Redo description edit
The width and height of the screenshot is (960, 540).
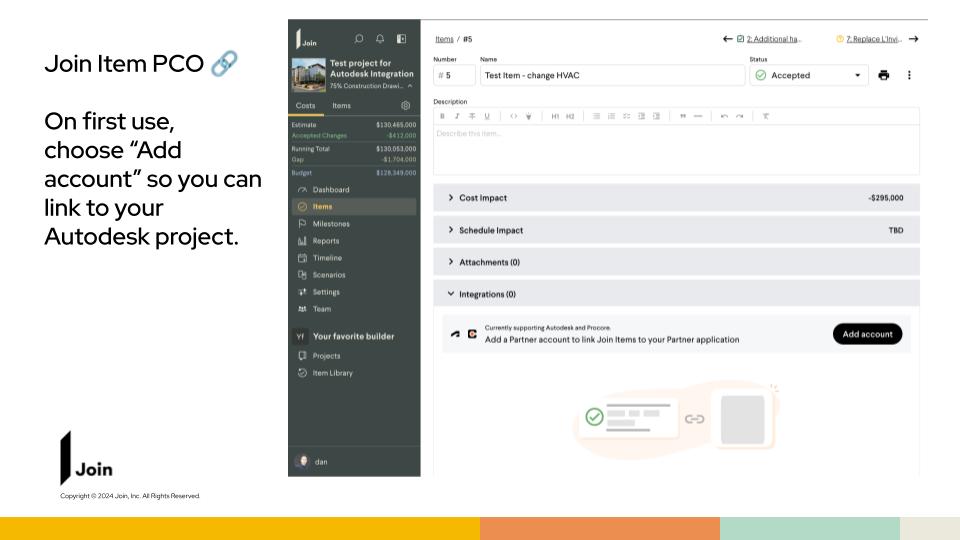tap(740, 116)
